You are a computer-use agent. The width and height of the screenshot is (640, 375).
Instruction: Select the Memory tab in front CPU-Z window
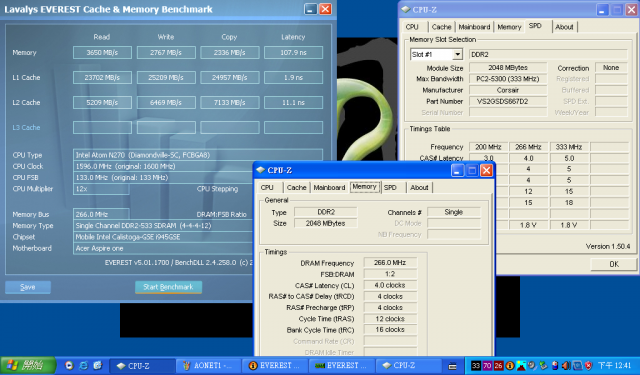[364, 186]
